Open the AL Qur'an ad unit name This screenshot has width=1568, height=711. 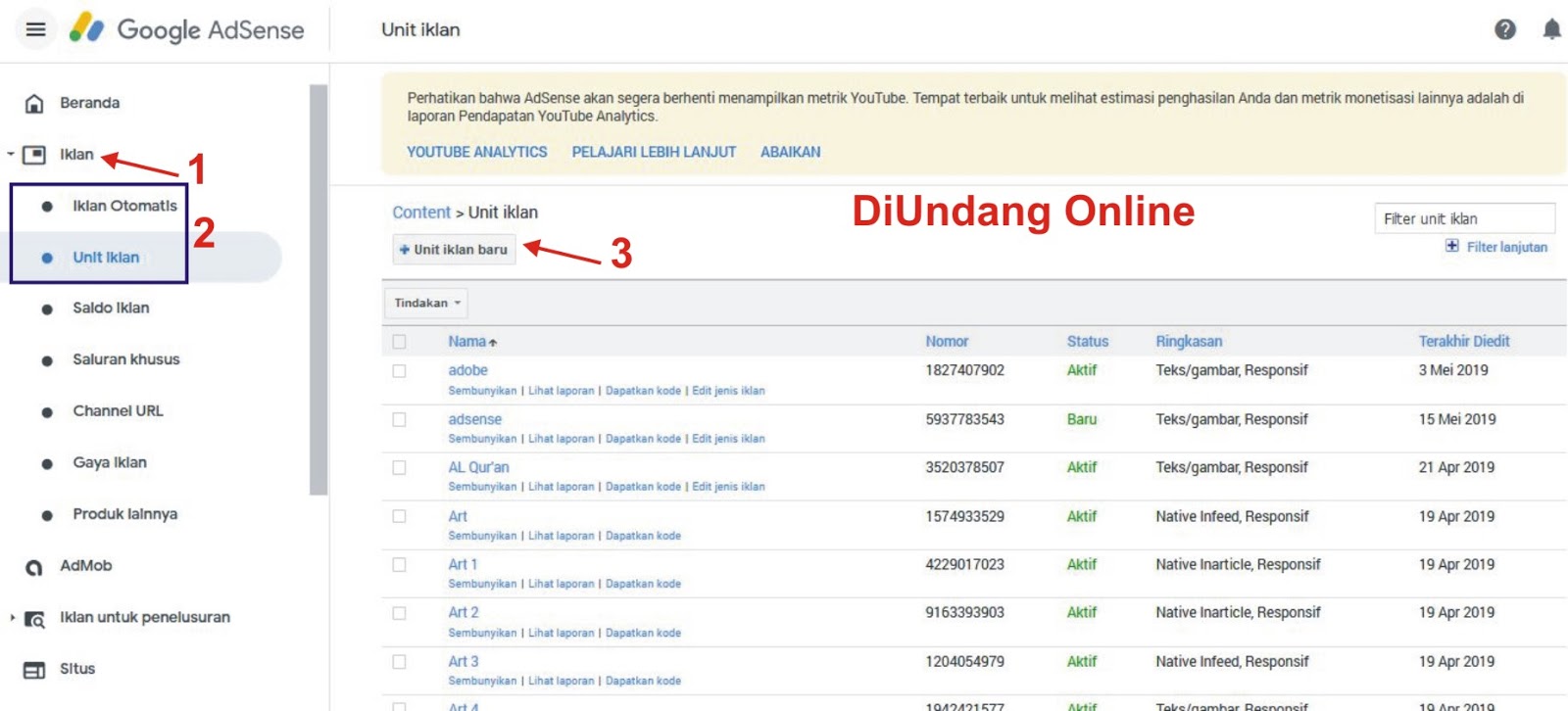pos(478,467)
